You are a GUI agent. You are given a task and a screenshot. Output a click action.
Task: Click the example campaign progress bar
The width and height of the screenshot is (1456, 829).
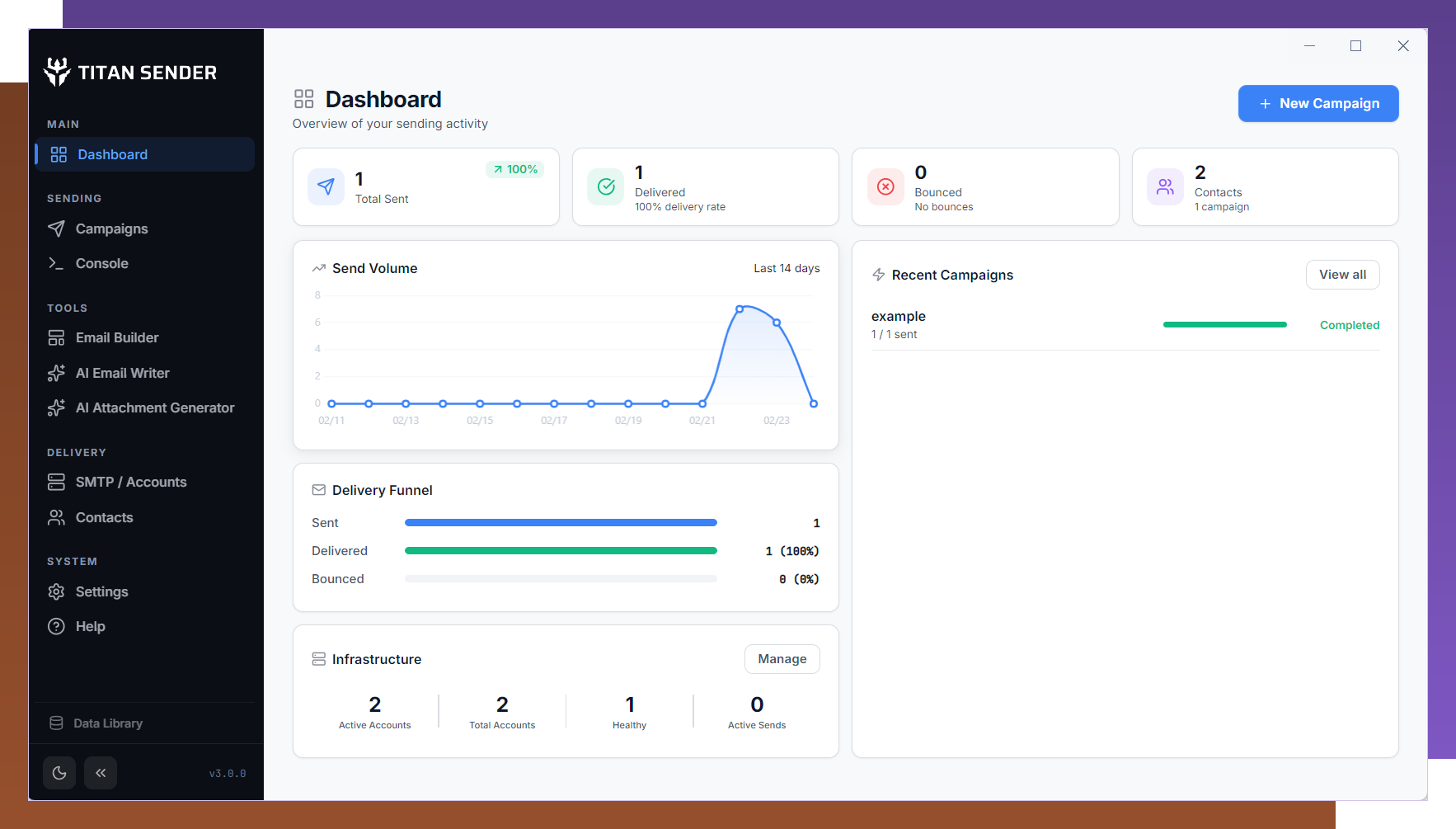coord(1224,324)
